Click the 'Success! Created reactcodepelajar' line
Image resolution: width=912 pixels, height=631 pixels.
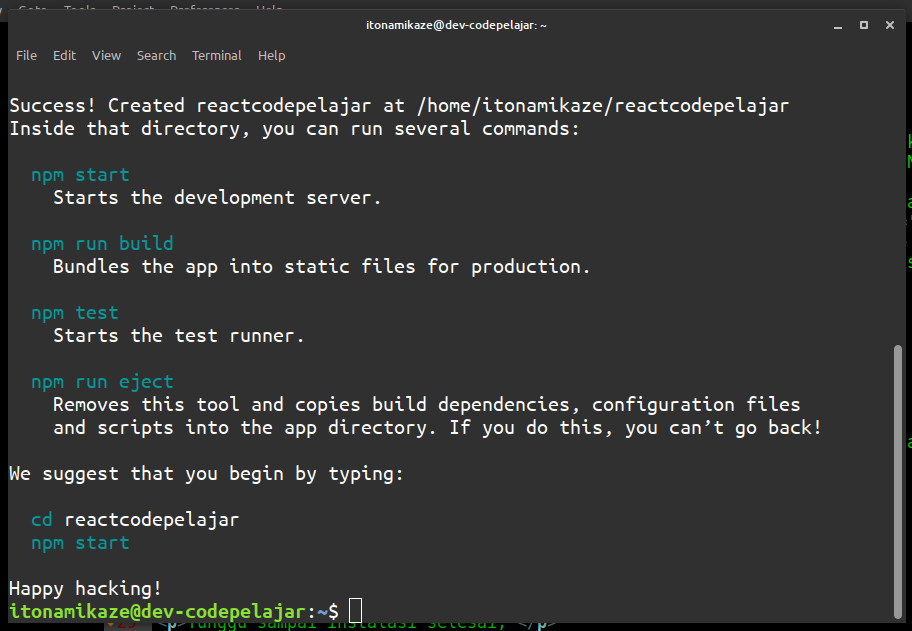click(399, 105)
